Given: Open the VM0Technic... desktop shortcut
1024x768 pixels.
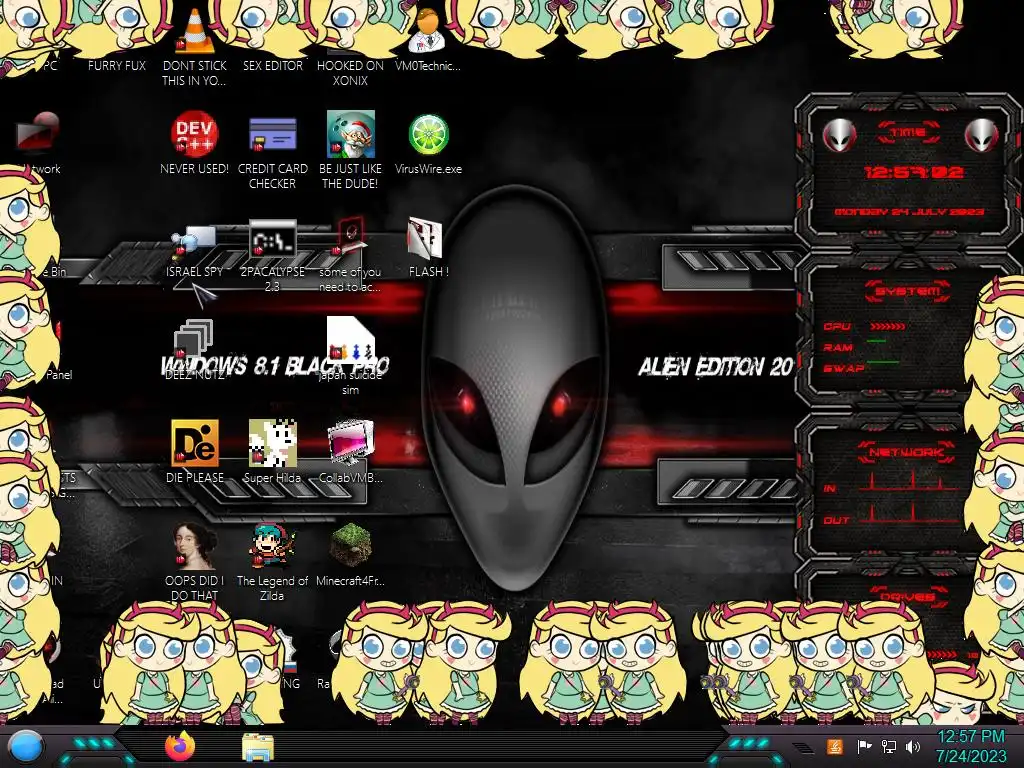Looking at the screenshot, I should click(427, 31).
